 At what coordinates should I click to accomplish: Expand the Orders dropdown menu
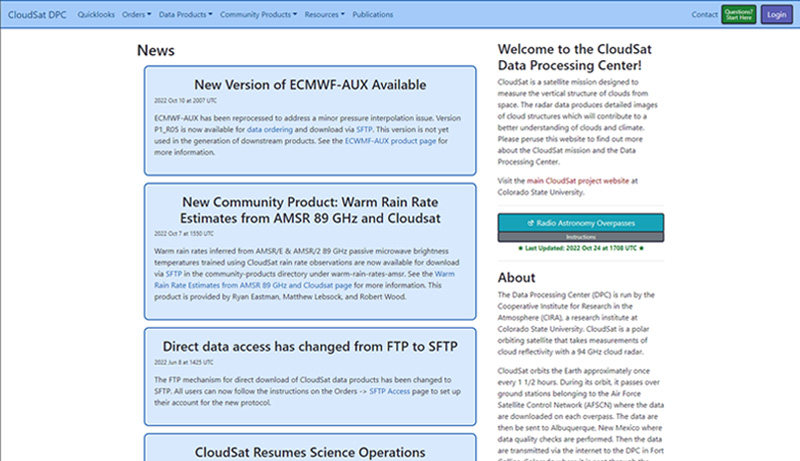136,15
